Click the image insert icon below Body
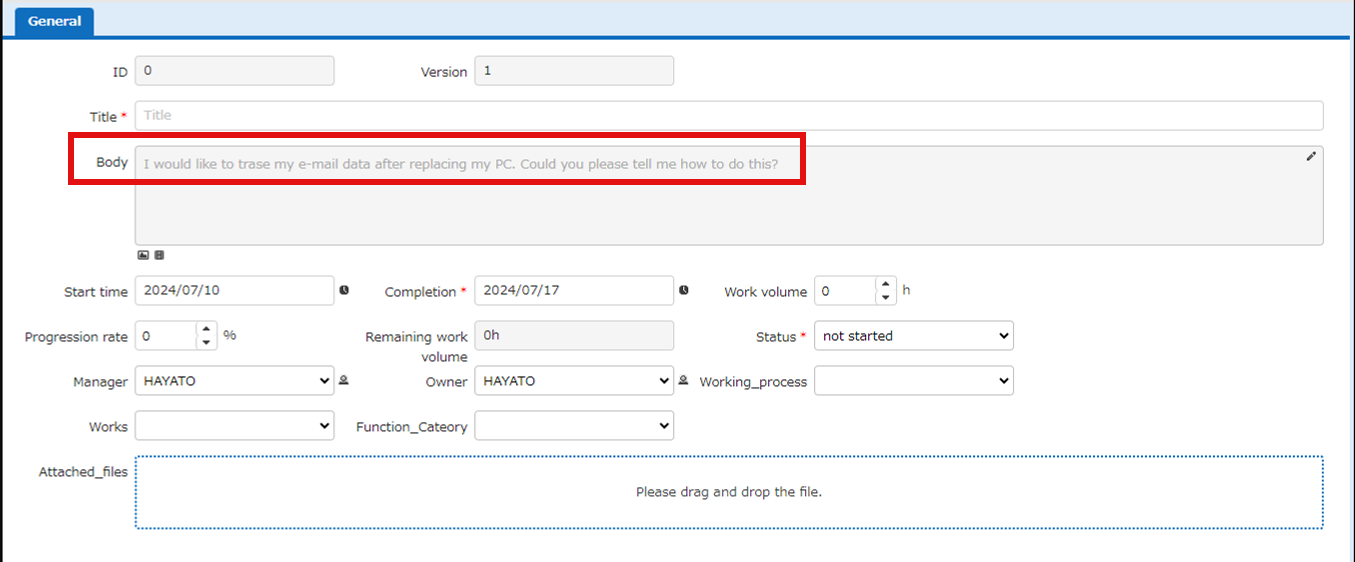The width and height of the screenshot is (1355, 562). pos(143,255)
